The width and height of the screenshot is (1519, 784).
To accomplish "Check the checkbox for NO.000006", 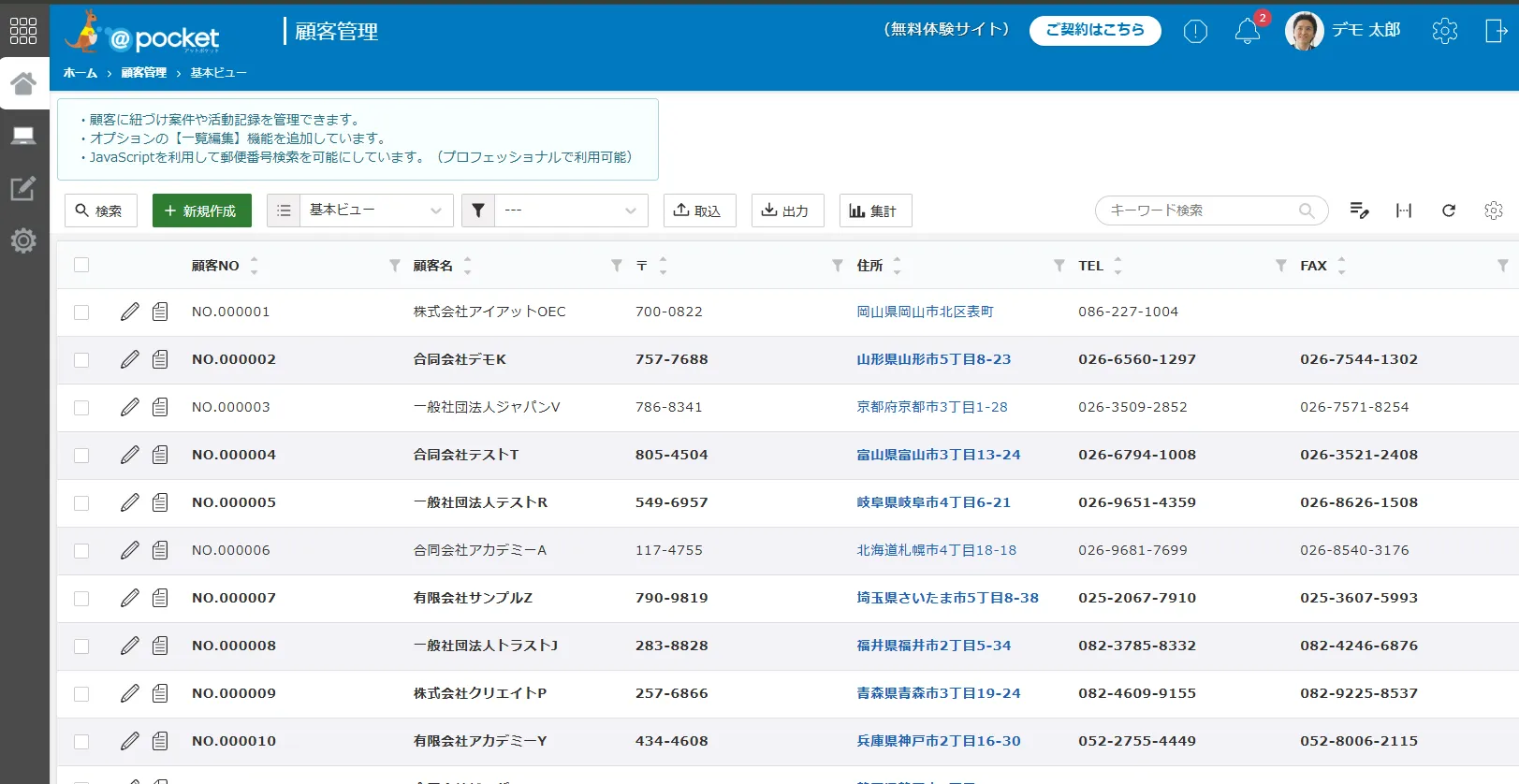I will coord(81,551).
